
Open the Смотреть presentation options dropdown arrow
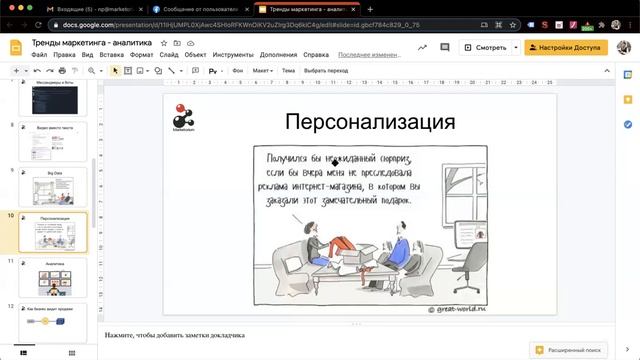click(516, 48)
